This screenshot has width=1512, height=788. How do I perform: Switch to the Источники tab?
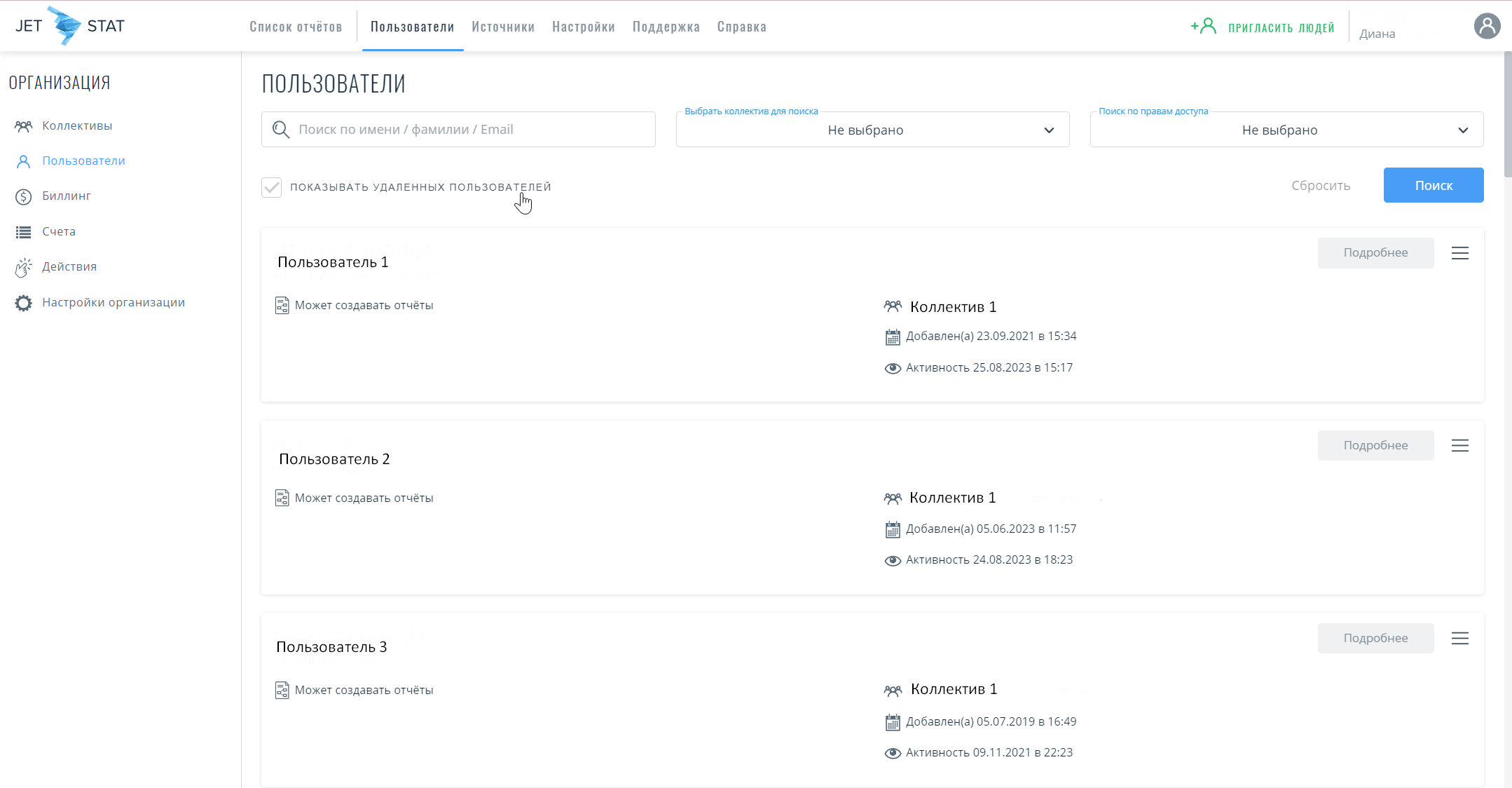502,27
